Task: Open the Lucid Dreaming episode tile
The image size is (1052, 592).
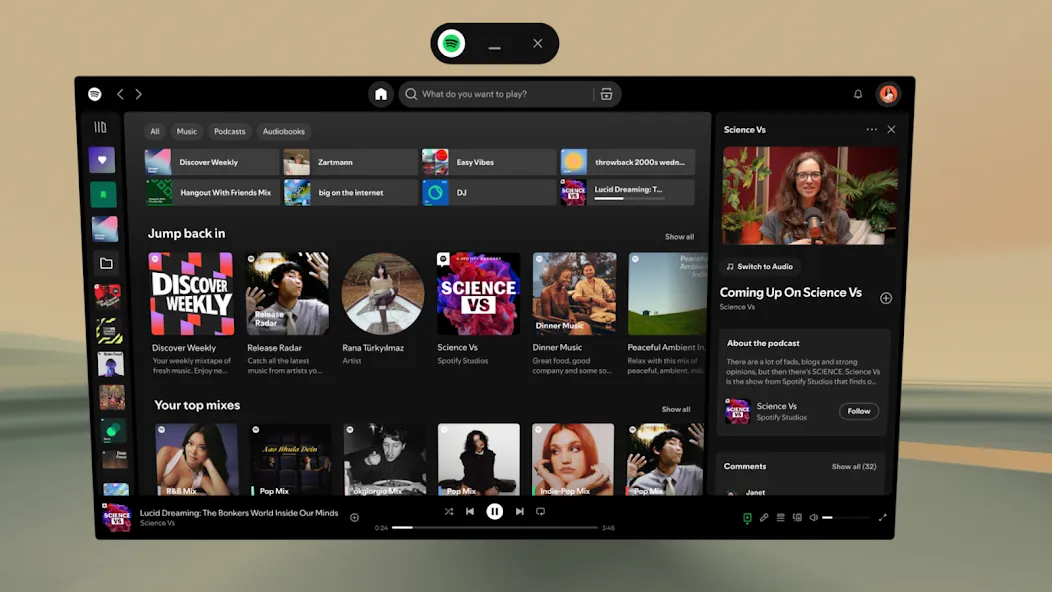Action: pos(627,192)
